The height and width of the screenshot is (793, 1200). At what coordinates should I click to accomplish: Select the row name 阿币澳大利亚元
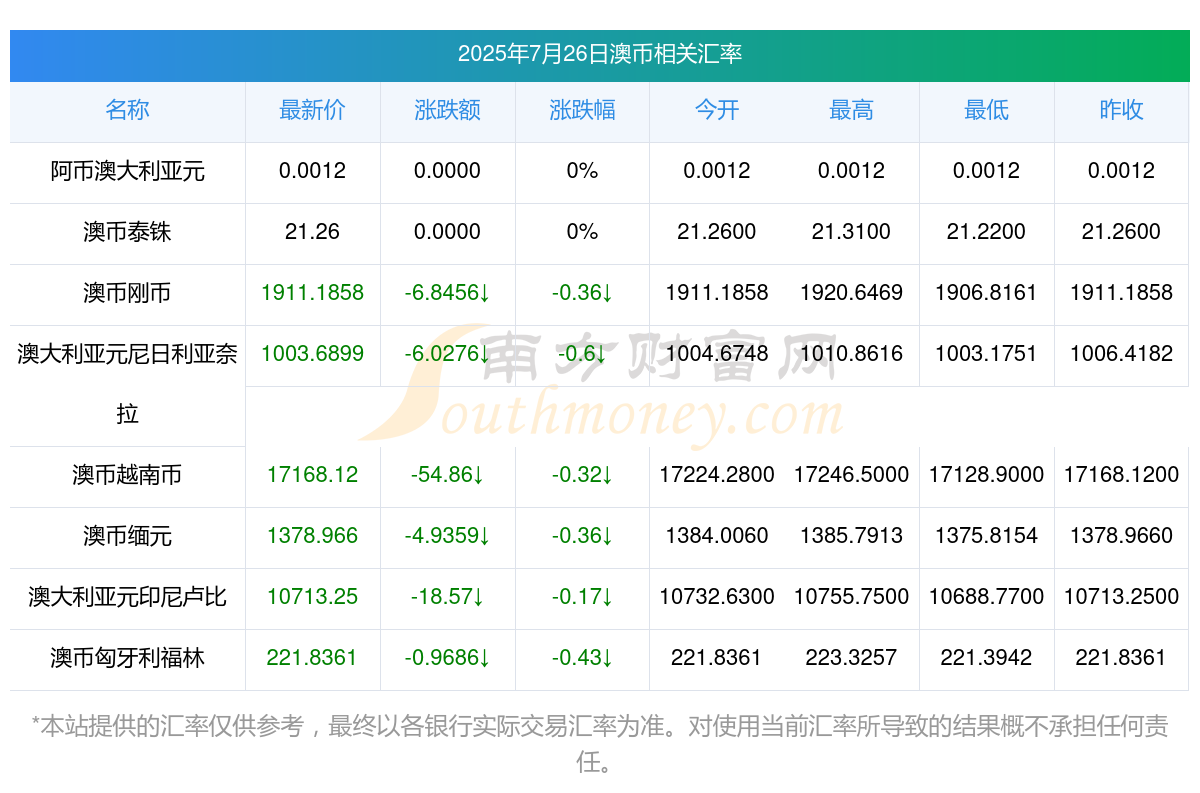[127, 171]
